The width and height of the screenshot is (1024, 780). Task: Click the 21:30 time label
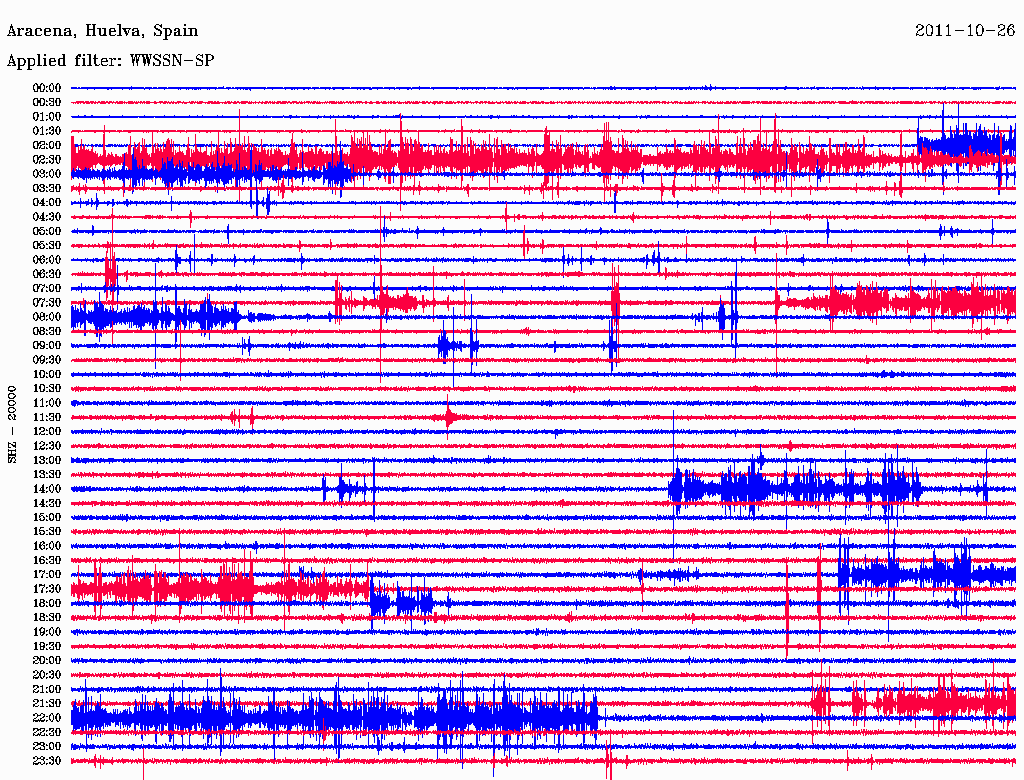46,704
